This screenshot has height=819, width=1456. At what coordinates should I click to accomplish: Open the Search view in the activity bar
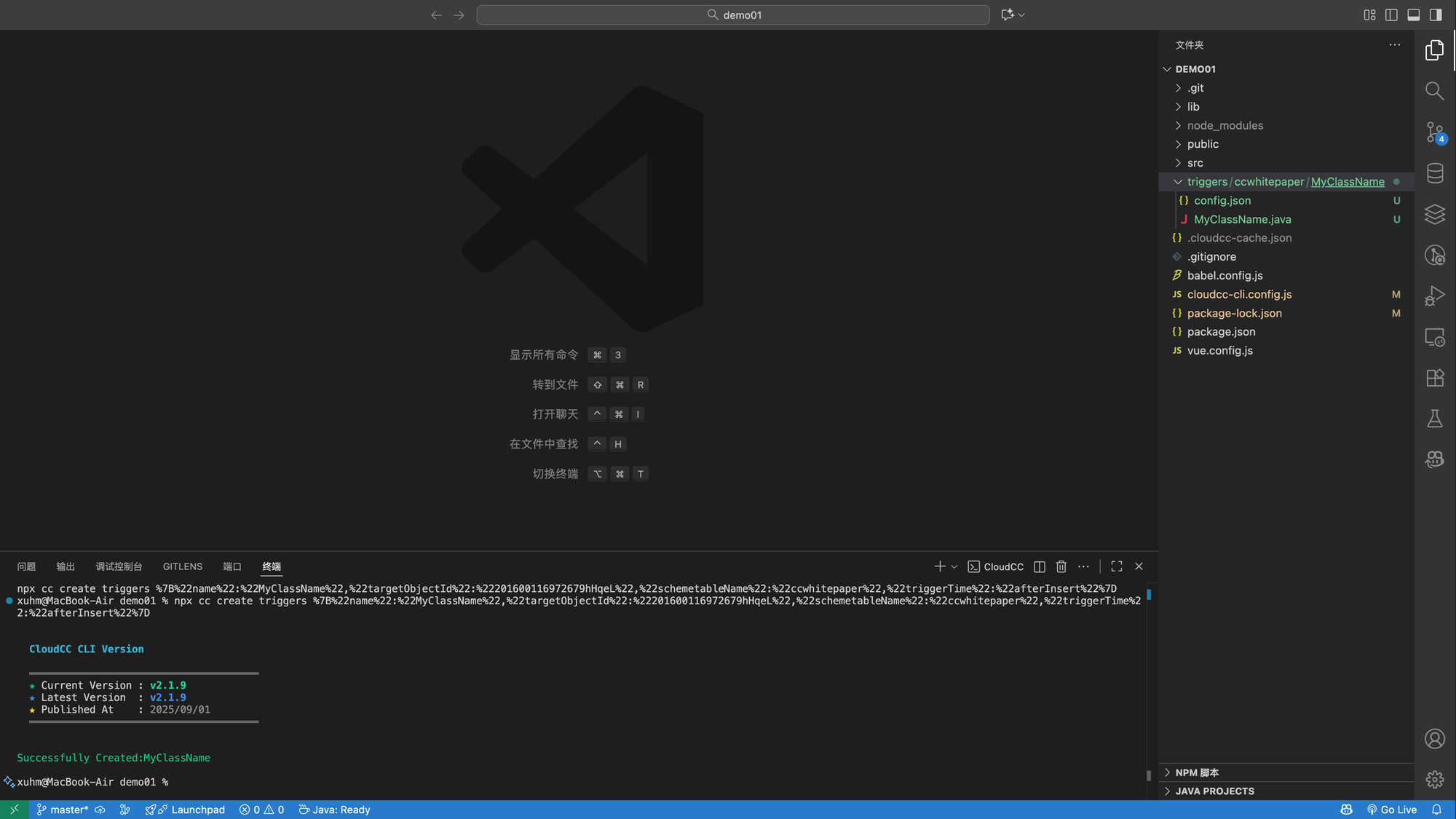point(1434,91)
